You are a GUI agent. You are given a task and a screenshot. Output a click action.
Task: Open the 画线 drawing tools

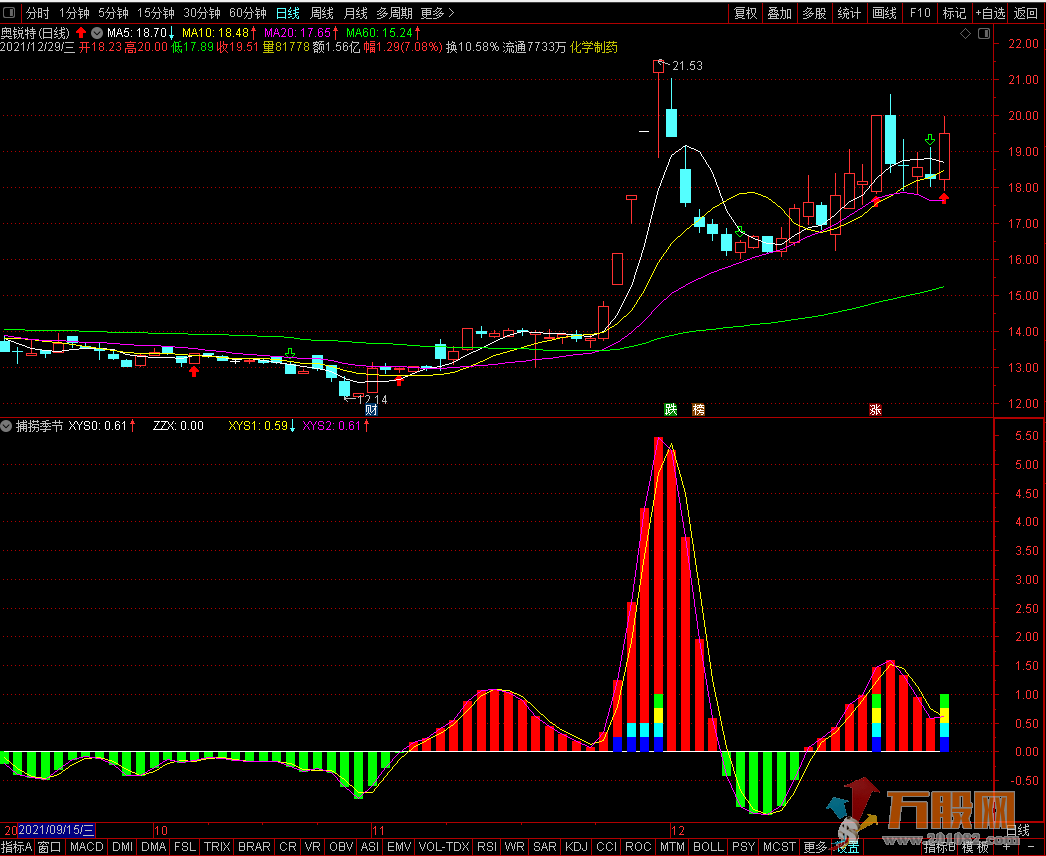884,13
